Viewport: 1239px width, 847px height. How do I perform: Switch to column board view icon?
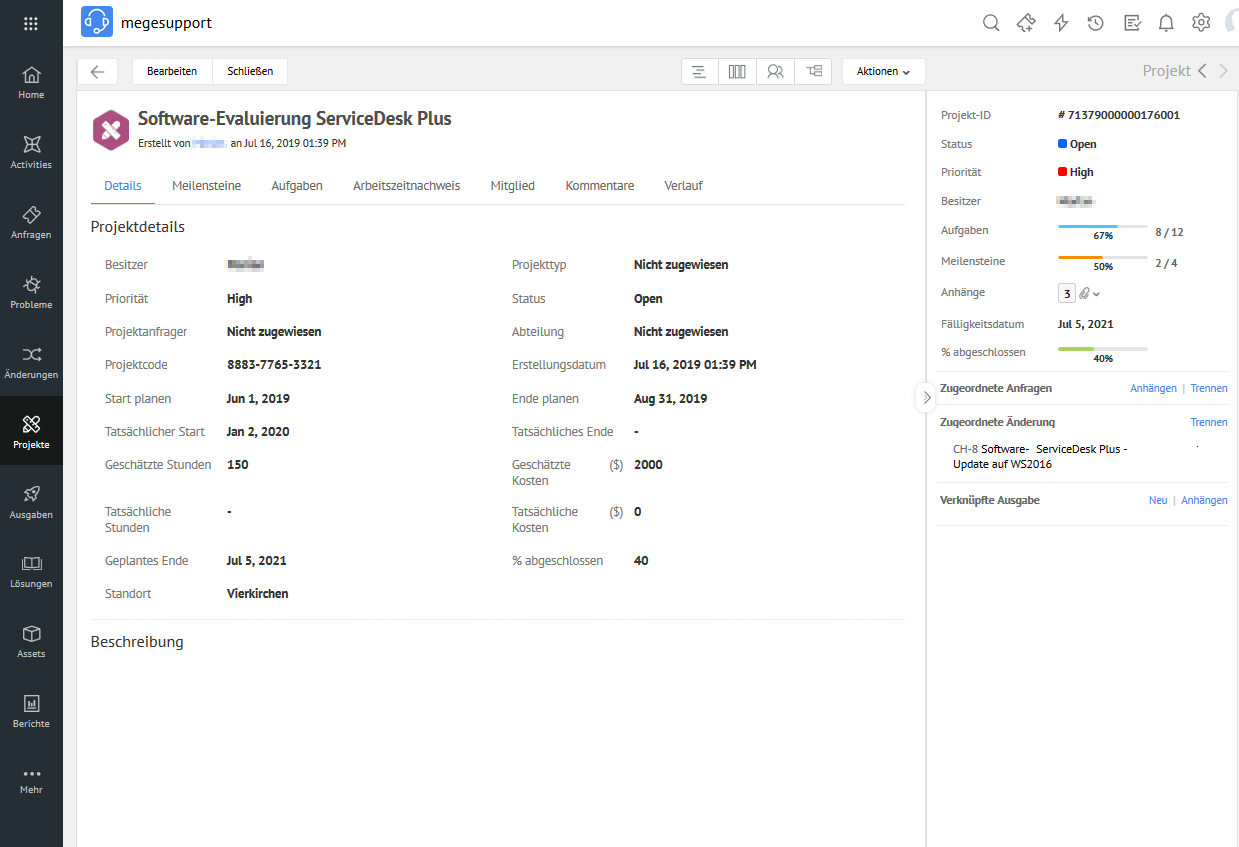click(737, 71)
